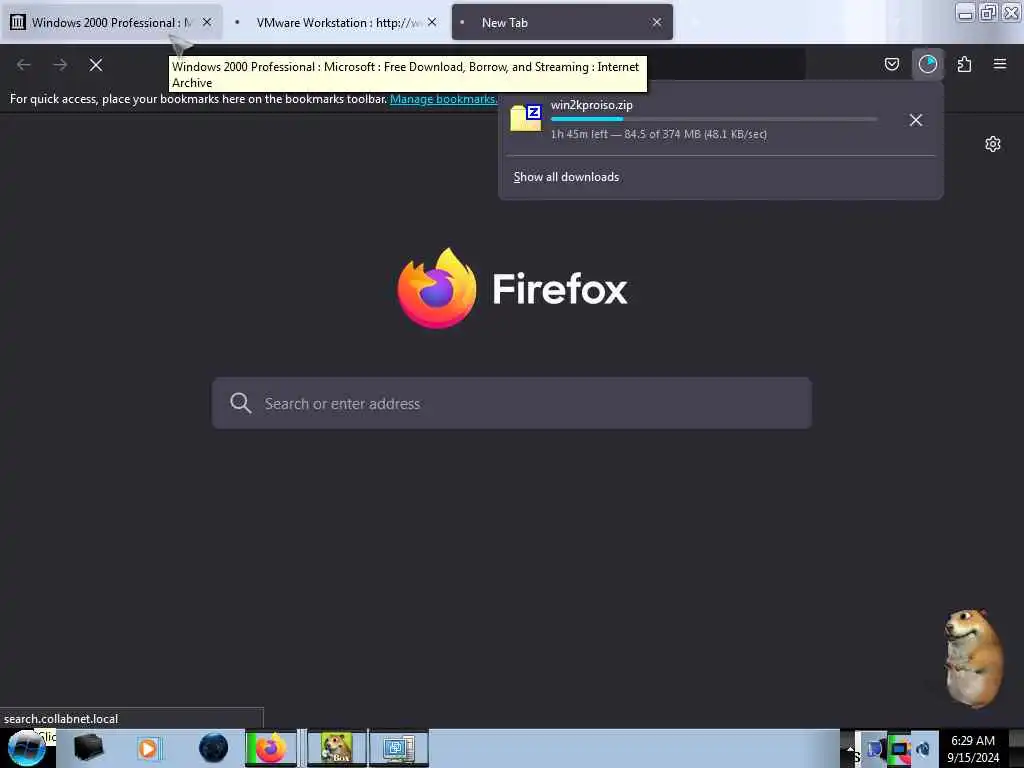Click the monitor icon in the system tray
The height and width of the screenshot is (768, 1024).
(x=899, y=748)
